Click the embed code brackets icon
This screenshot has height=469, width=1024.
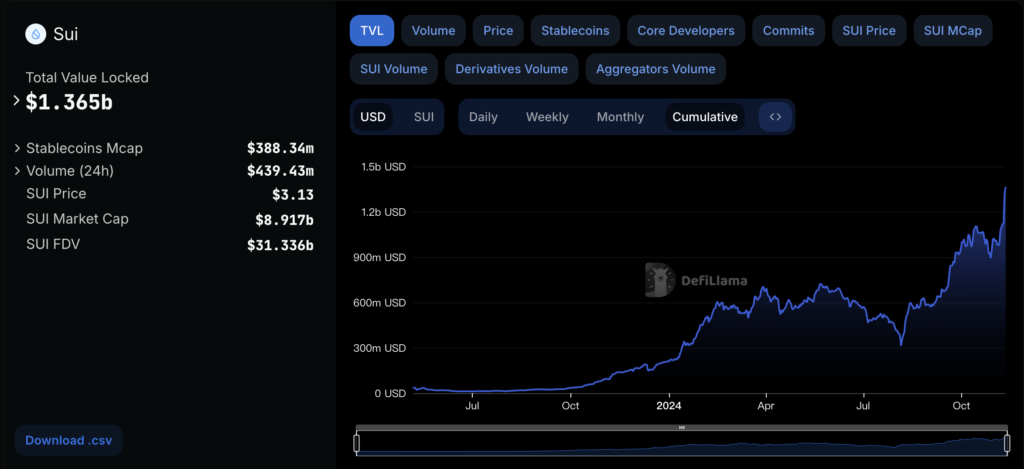(x=775, y=117)
